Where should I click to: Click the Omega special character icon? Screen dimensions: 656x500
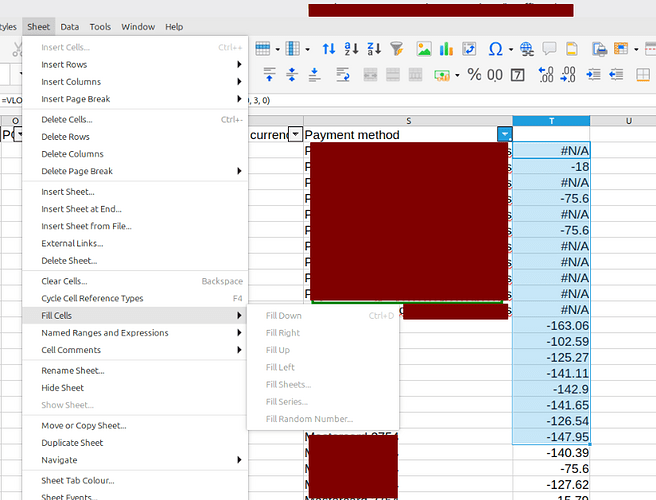point(495,48)
